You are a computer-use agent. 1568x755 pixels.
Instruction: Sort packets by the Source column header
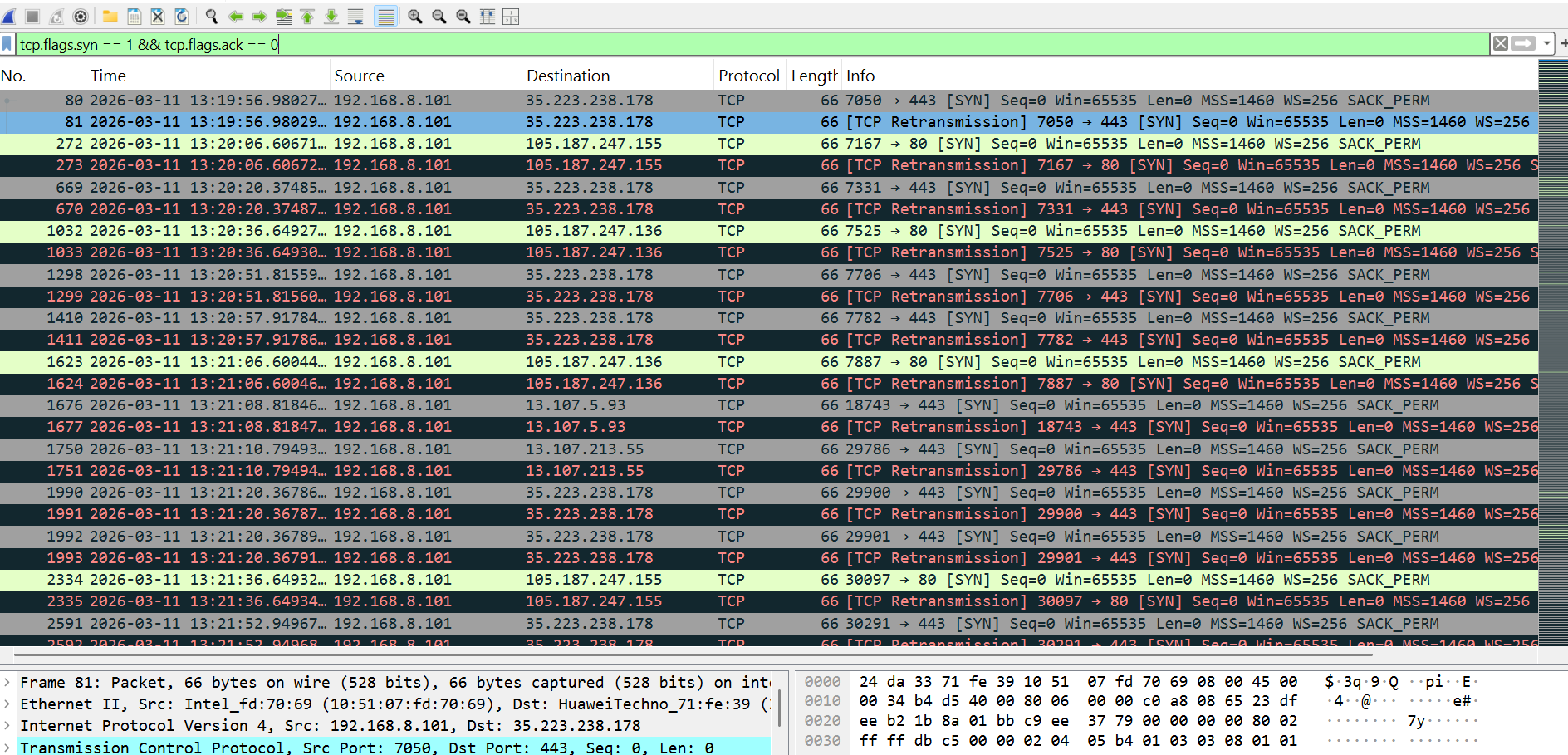click(x=359, y=75)
